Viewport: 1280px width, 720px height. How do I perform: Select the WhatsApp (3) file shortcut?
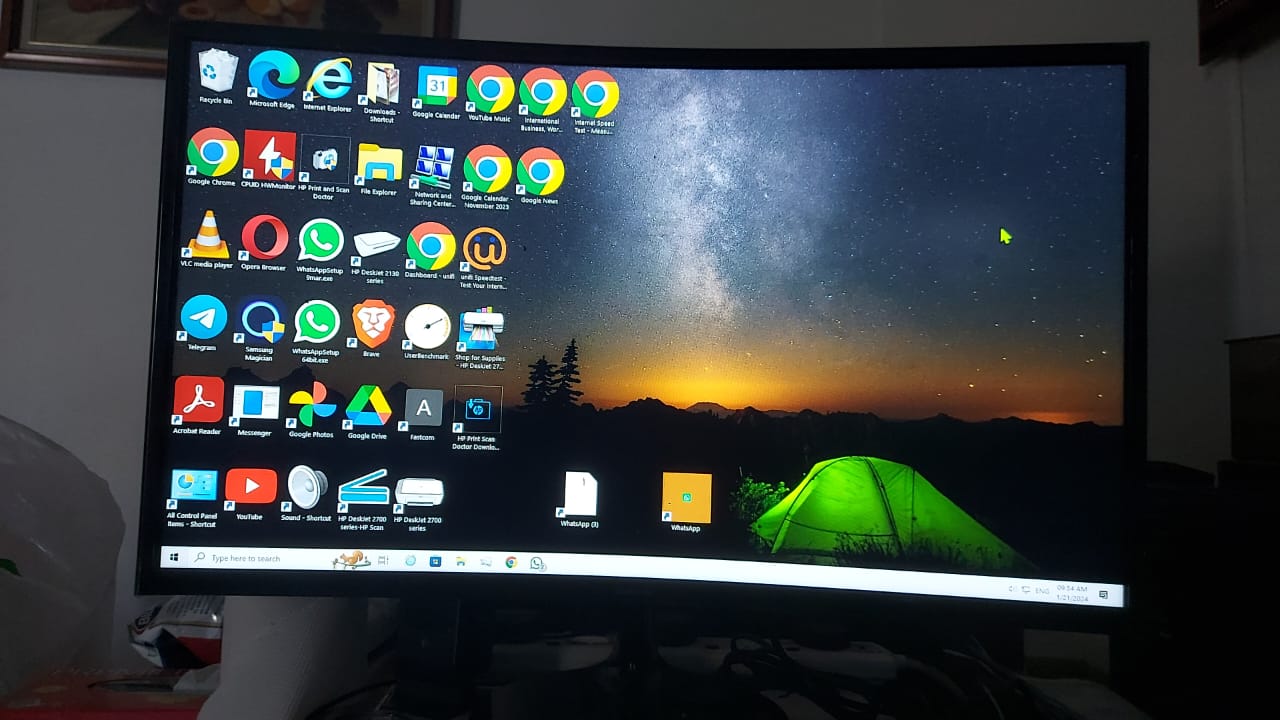580,500
